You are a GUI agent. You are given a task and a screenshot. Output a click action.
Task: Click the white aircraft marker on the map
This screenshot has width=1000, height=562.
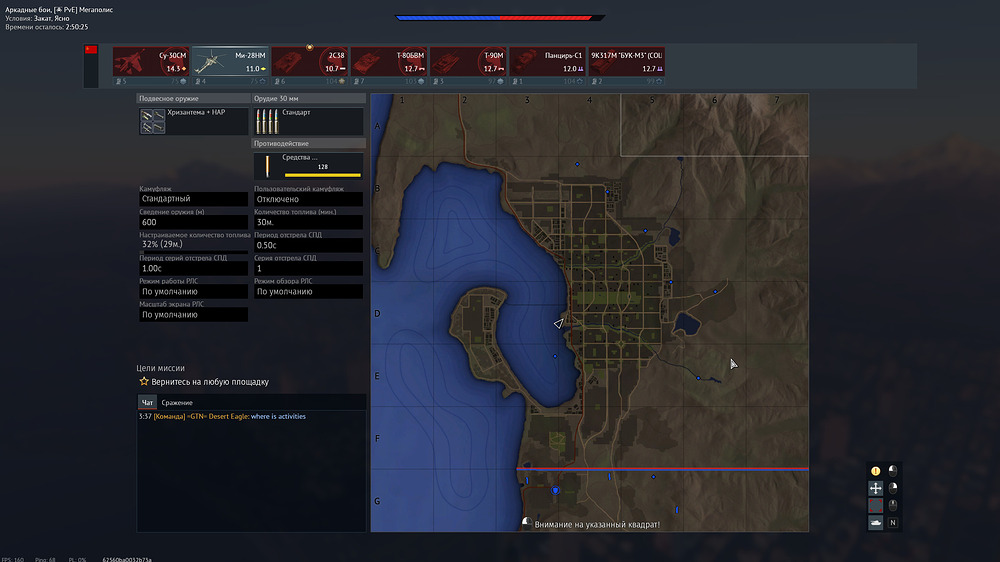[559, 323]
